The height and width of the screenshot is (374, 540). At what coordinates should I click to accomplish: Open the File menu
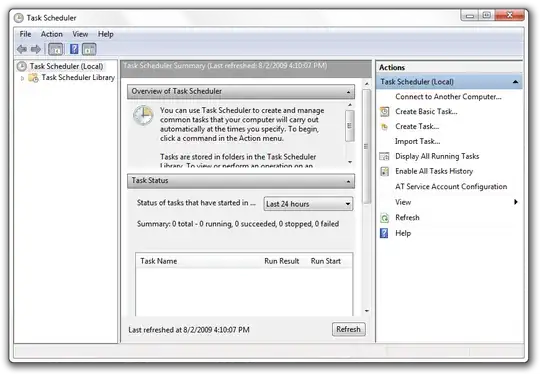tap(25, 34)
